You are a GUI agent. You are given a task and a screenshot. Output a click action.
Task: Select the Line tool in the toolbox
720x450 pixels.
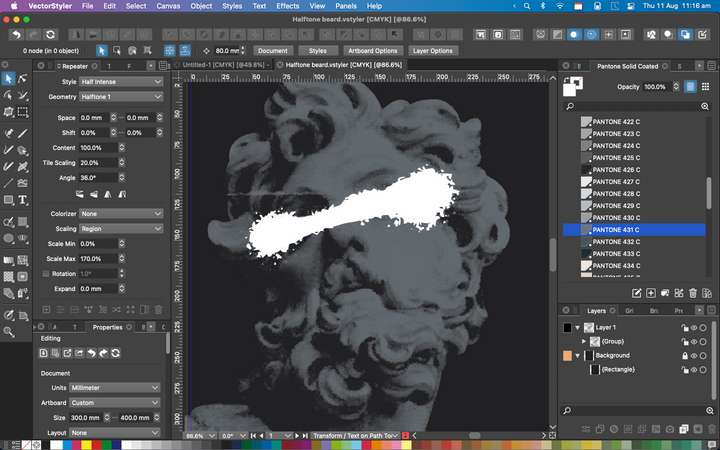pos(8,183)
